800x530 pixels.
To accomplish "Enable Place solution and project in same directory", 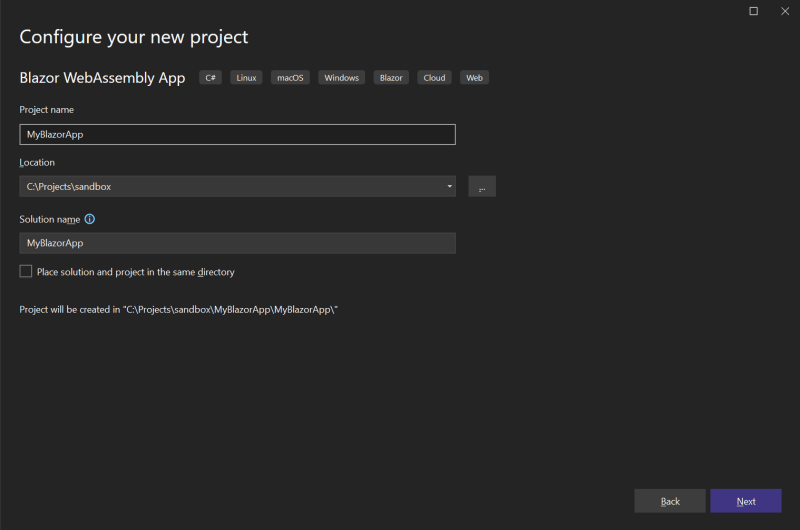I will point(26,271).
